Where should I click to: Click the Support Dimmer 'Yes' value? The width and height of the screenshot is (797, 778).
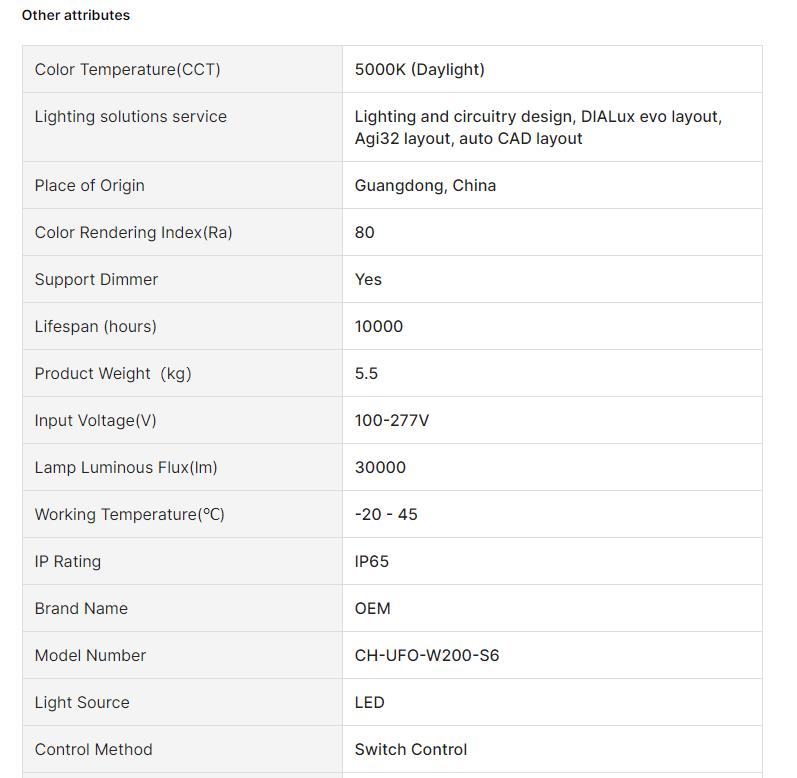(368, 279)
